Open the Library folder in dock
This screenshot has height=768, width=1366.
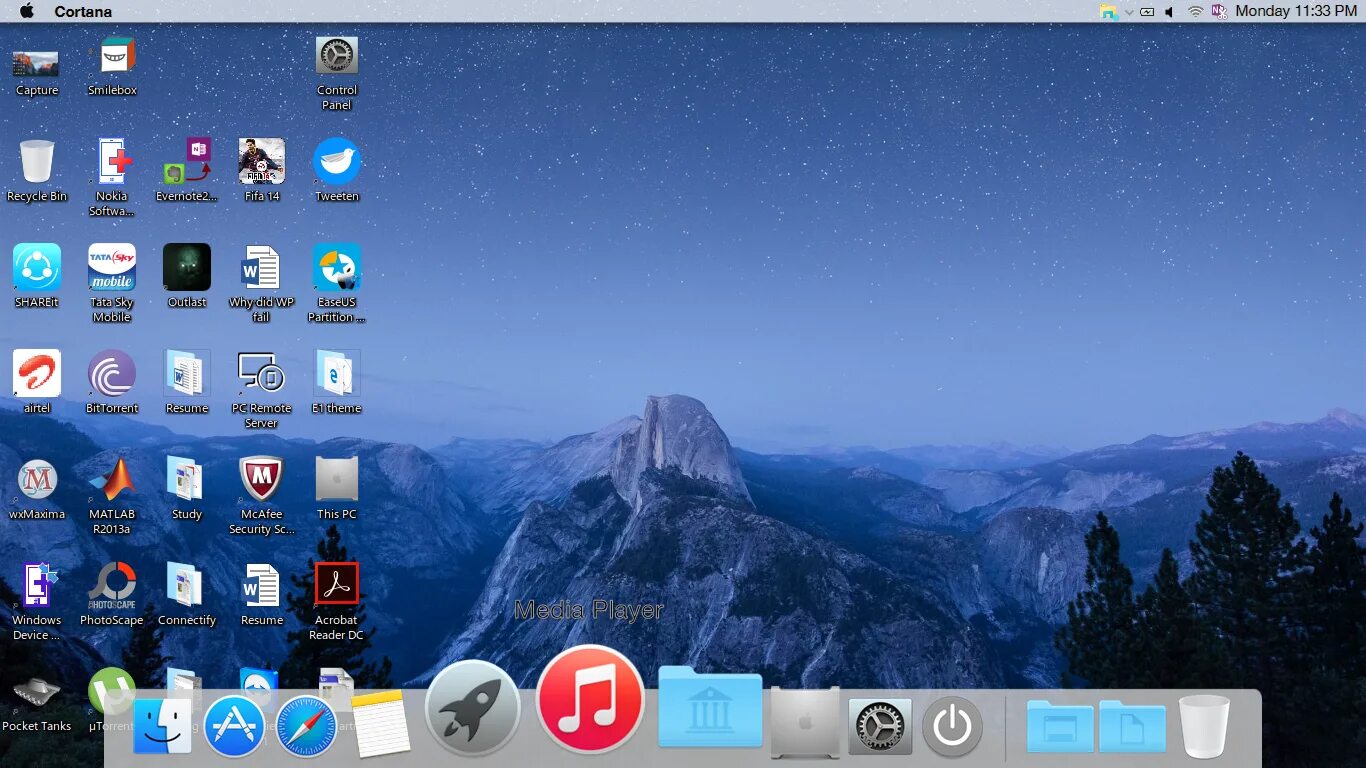tap(710, 706)
